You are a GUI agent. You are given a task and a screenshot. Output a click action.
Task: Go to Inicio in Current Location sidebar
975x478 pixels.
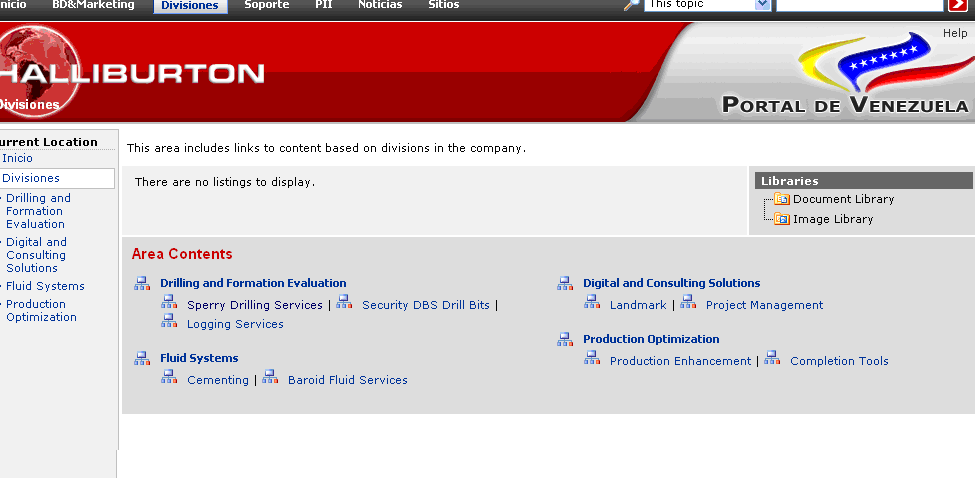tap(17, 159)
